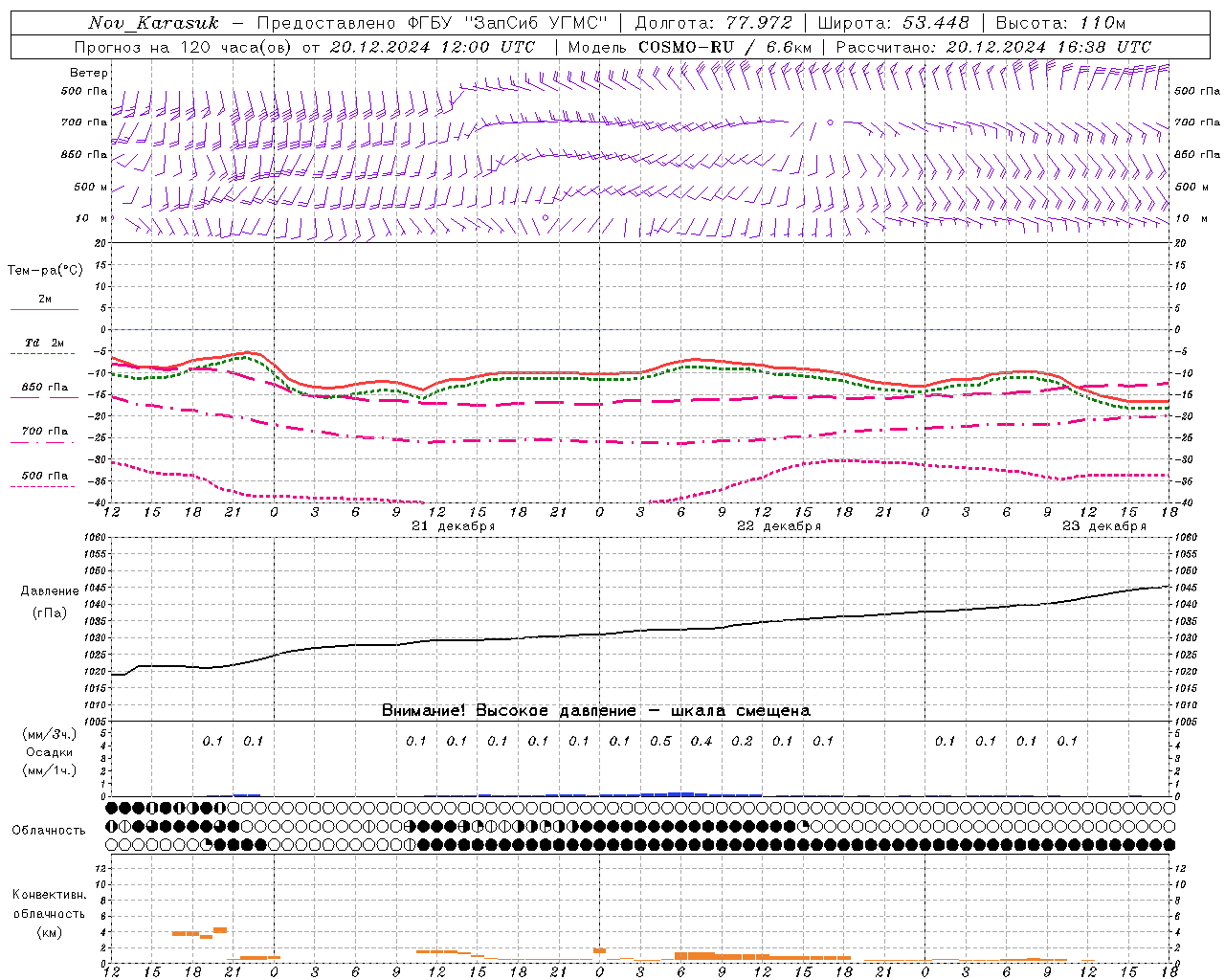Click the "Давление" pressure panel label

[x=50, y=591]
